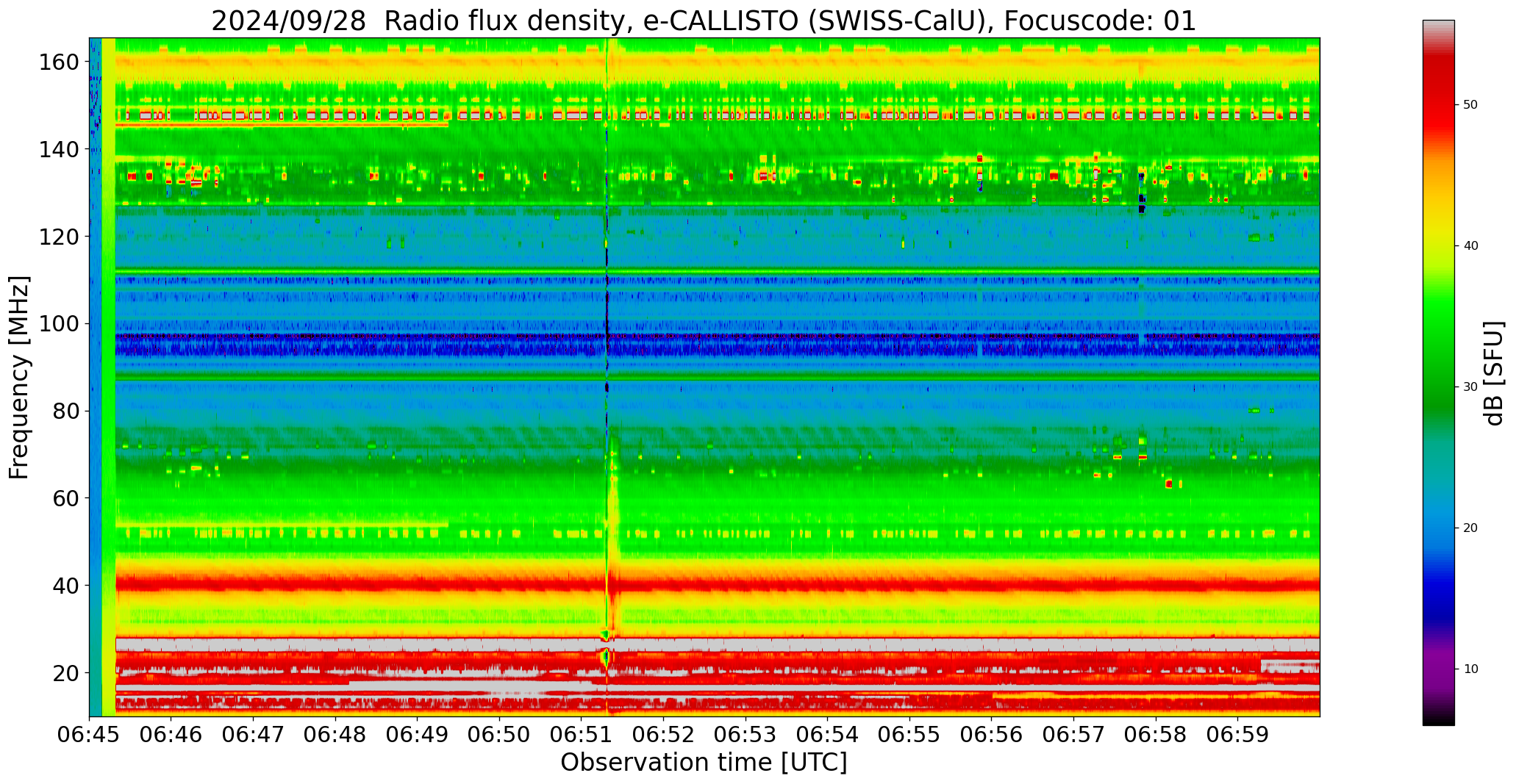
Task: Click the 06:59 time tick label
Action: coord(1237,735)
